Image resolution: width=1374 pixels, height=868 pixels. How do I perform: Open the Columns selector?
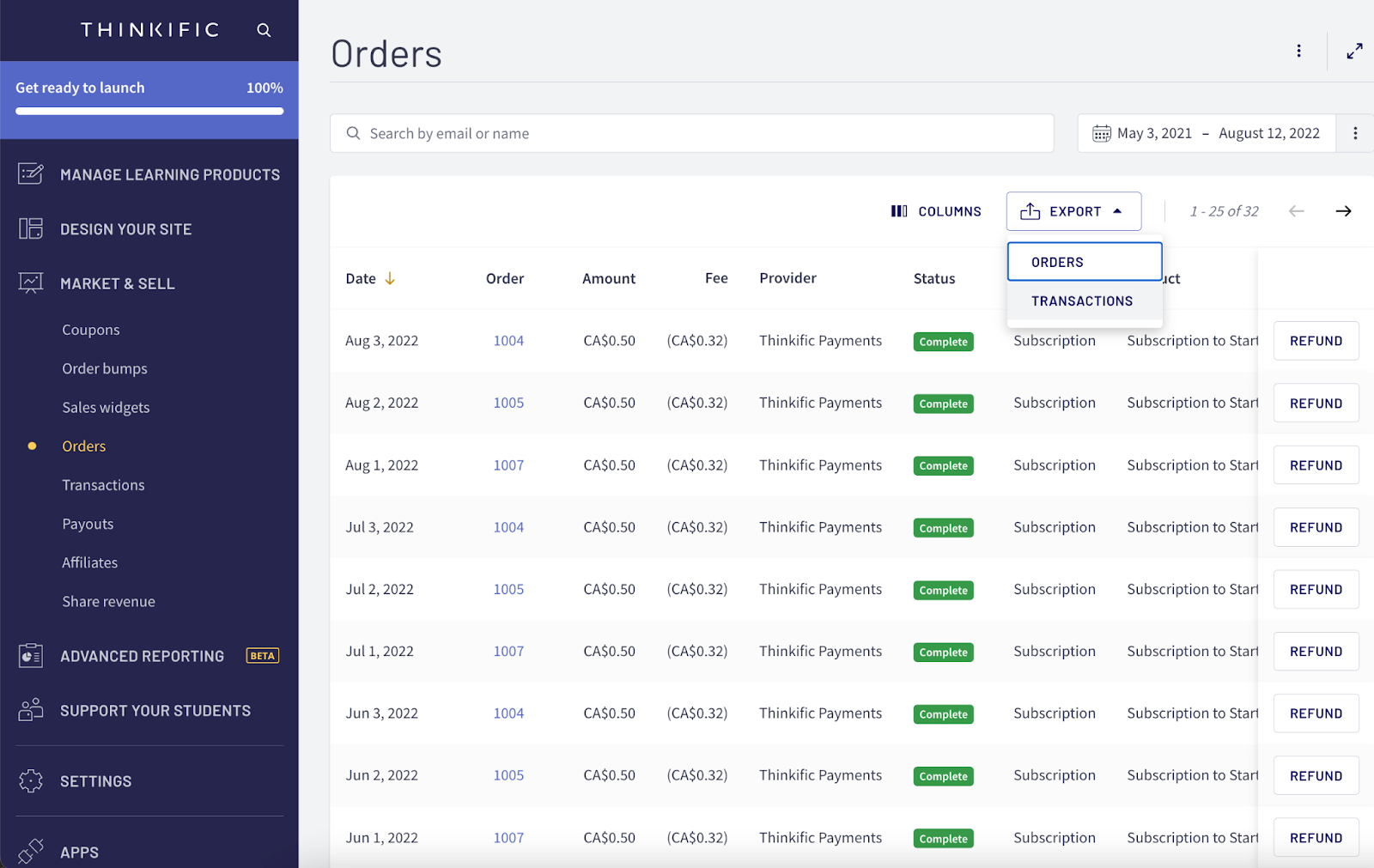(936, 211)
